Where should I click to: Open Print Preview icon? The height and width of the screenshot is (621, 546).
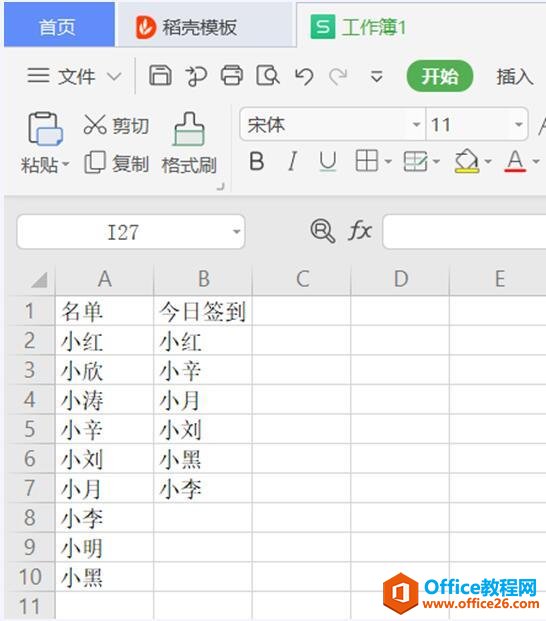268,75
